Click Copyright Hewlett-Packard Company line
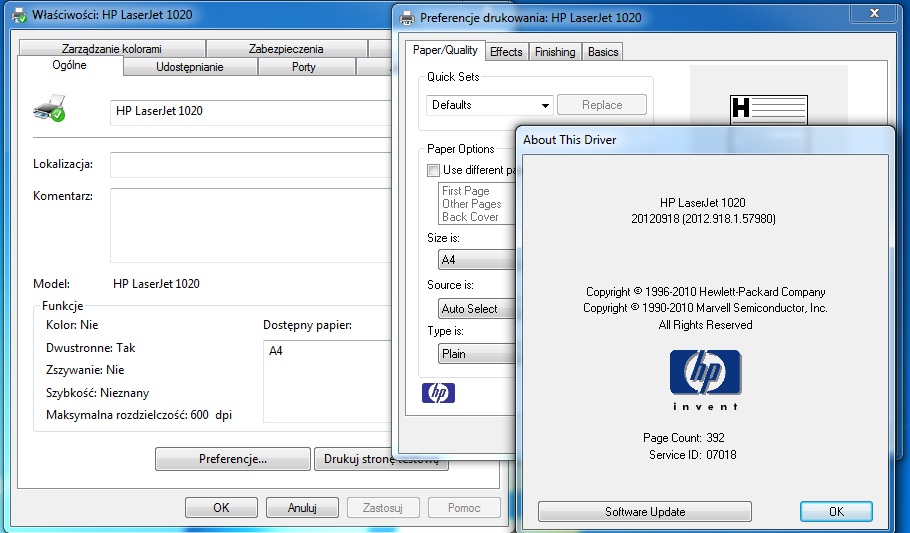Viewport: 910px width, 533px height. pyautogui.click(x=706, y=292)
